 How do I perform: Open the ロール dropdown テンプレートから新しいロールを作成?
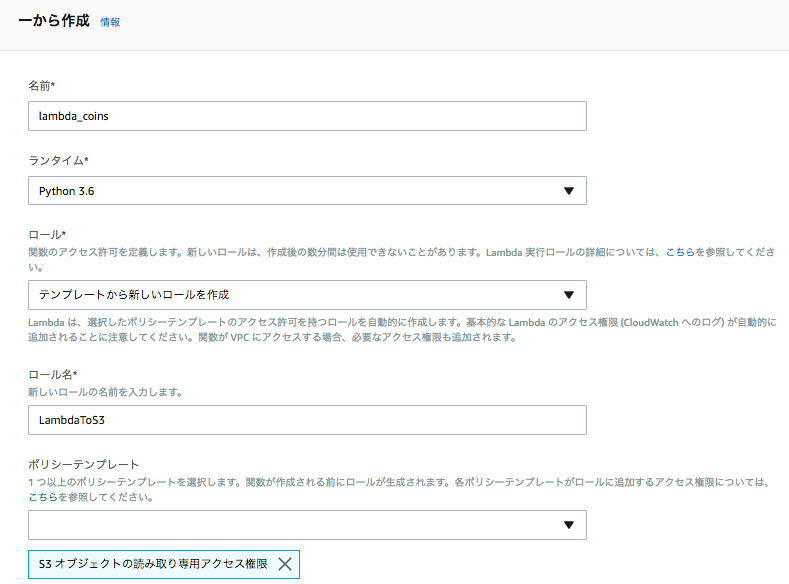(x=307, y=295)
